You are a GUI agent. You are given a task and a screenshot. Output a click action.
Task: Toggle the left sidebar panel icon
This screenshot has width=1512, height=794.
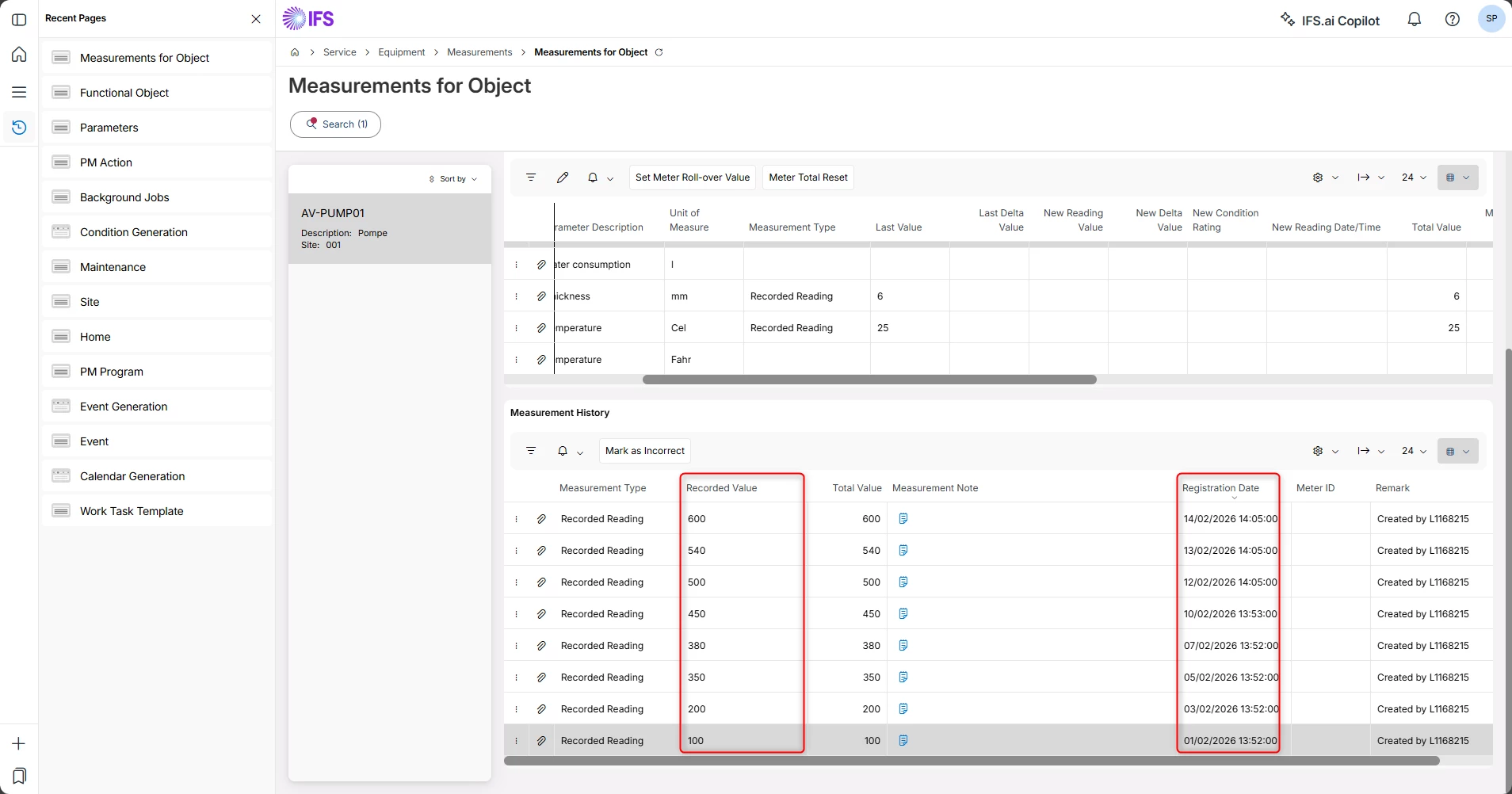click(19, 20)
